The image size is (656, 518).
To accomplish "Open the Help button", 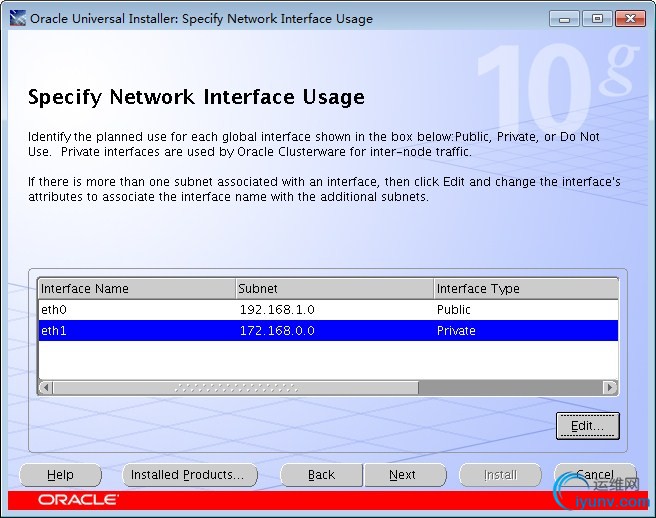I will [x=60, y=475].
